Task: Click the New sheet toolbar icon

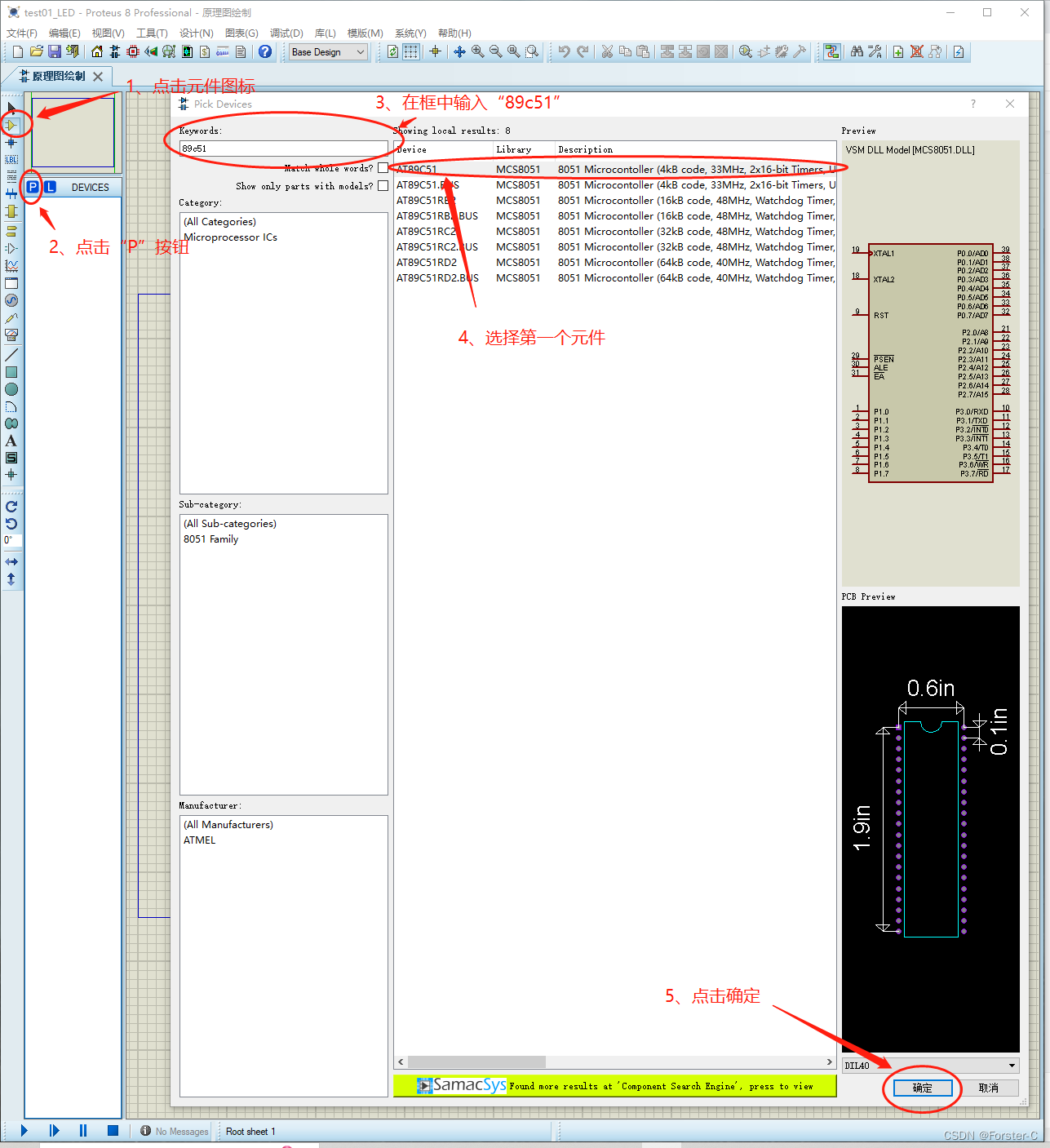Action: pyautogui.click(x=898, y=51)
